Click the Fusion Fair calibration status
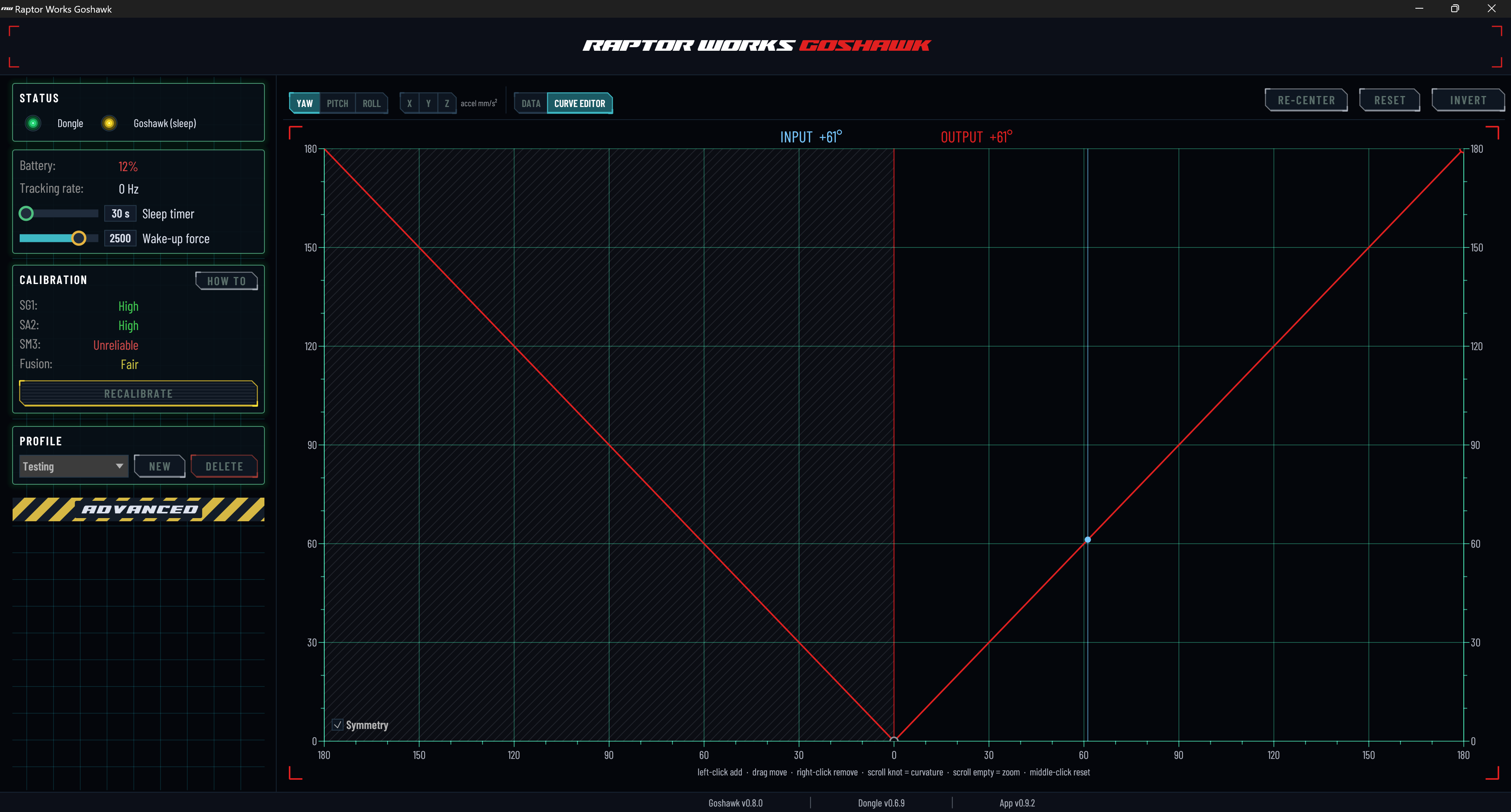1511x812 pixels. coord(129,365)
